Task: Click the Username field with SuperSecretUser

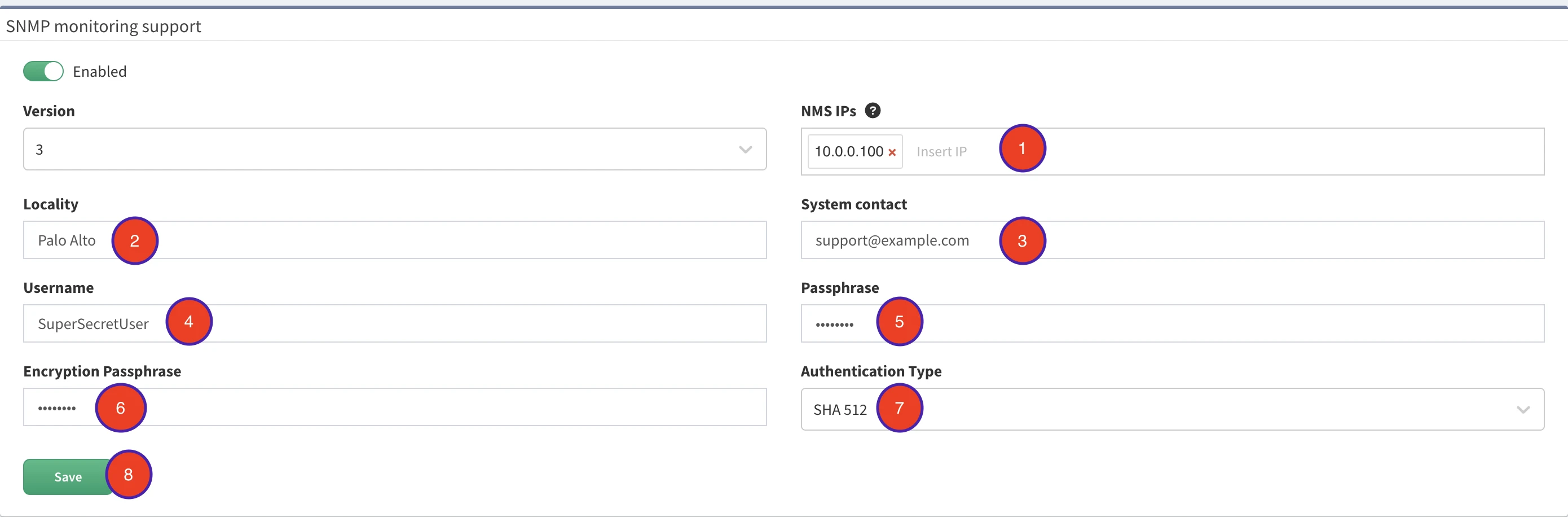Action: tap(456, 324)
